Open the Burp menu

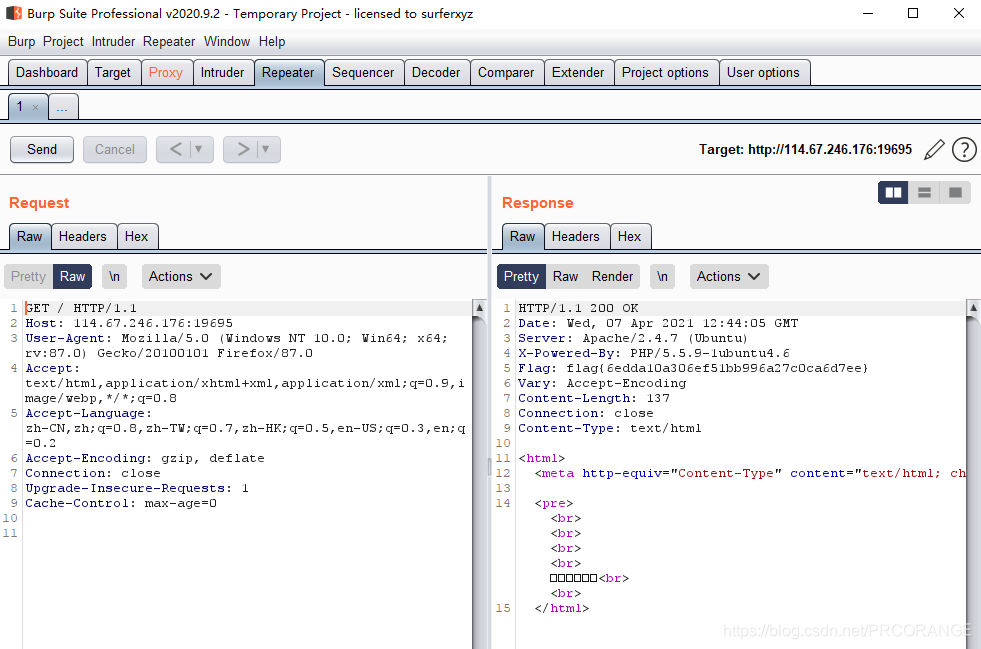click(x=21, y=41)
